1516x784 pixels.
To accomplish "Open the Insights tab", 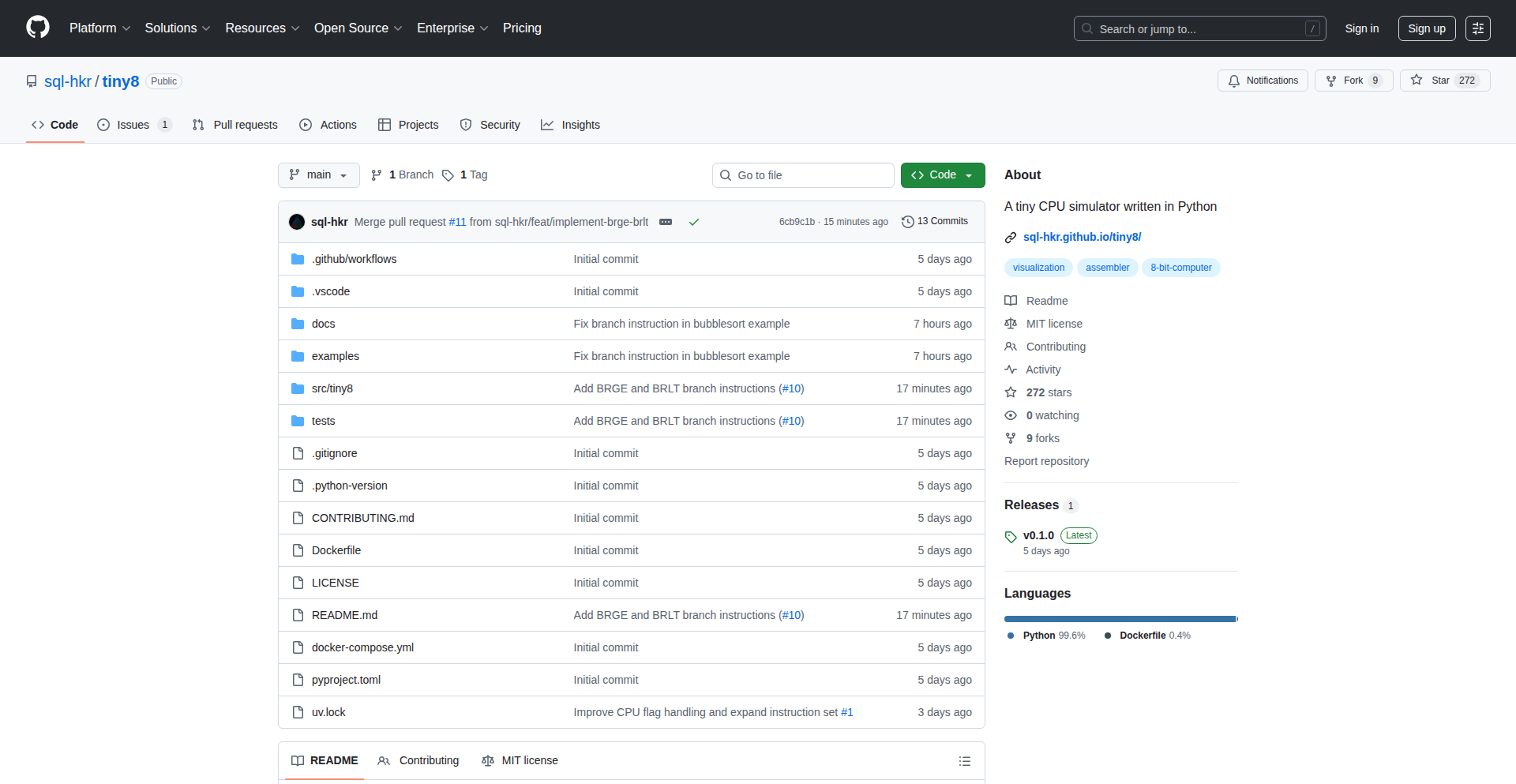I will click(571, 125).
